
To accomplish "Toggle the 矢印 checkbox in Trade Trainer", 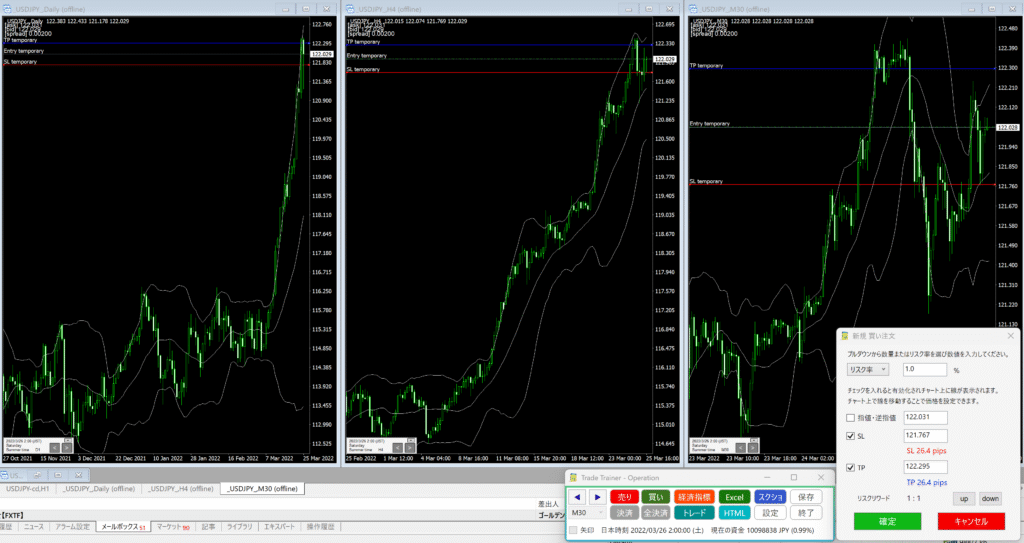I will pyautogui.click(x=573, y=530).
